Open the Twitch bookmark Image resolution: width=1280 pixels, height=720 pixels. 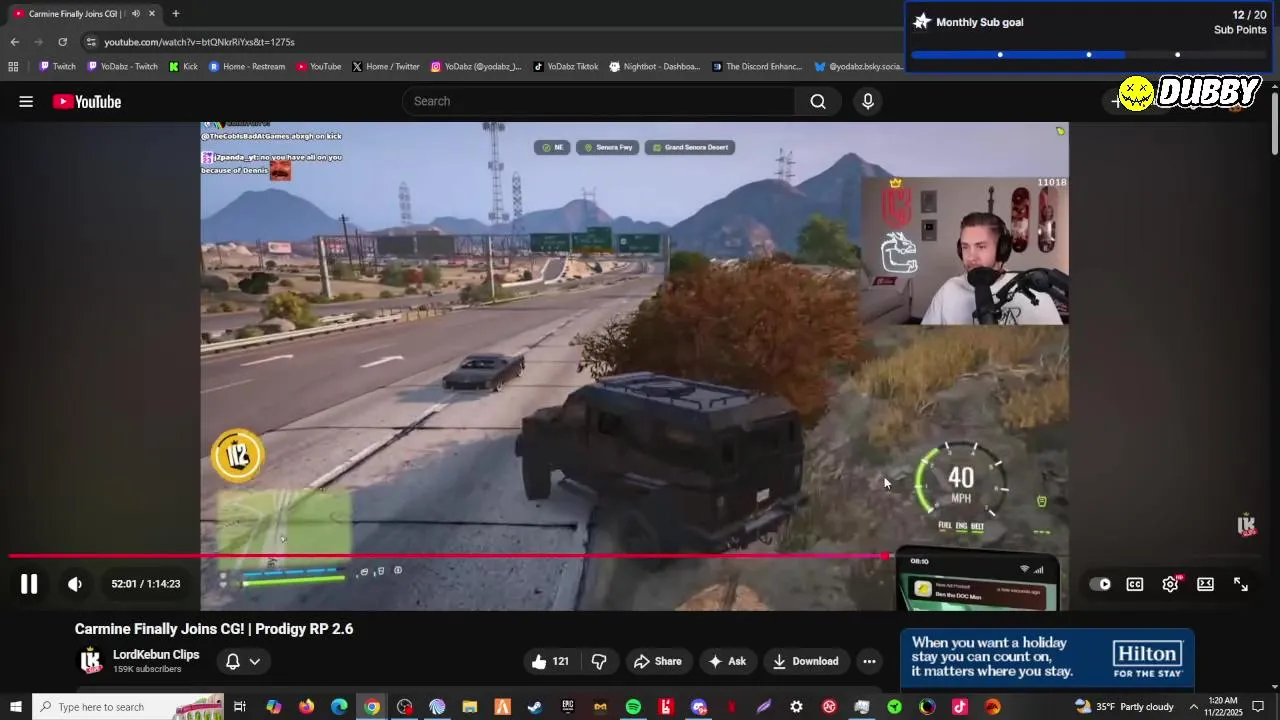pos(57,67)
